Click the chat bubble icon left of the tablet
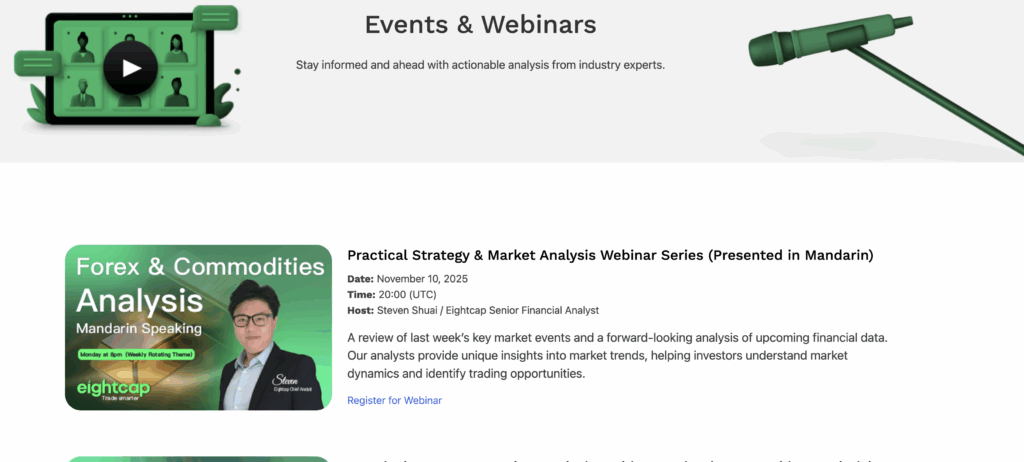 (37, 63)
